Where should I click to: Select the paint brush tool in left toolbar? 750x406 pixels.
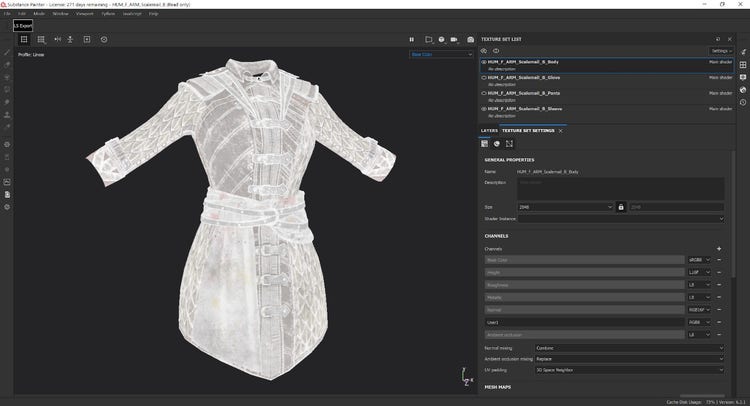click(x=7, y=53)
